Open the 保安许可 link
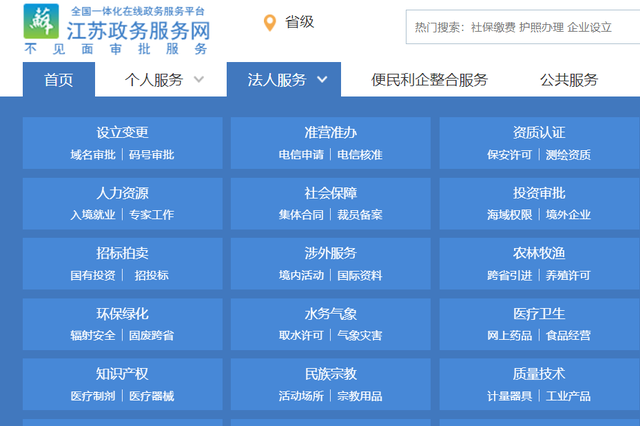The height and width of the screenshot is (426, 640). 510,155
